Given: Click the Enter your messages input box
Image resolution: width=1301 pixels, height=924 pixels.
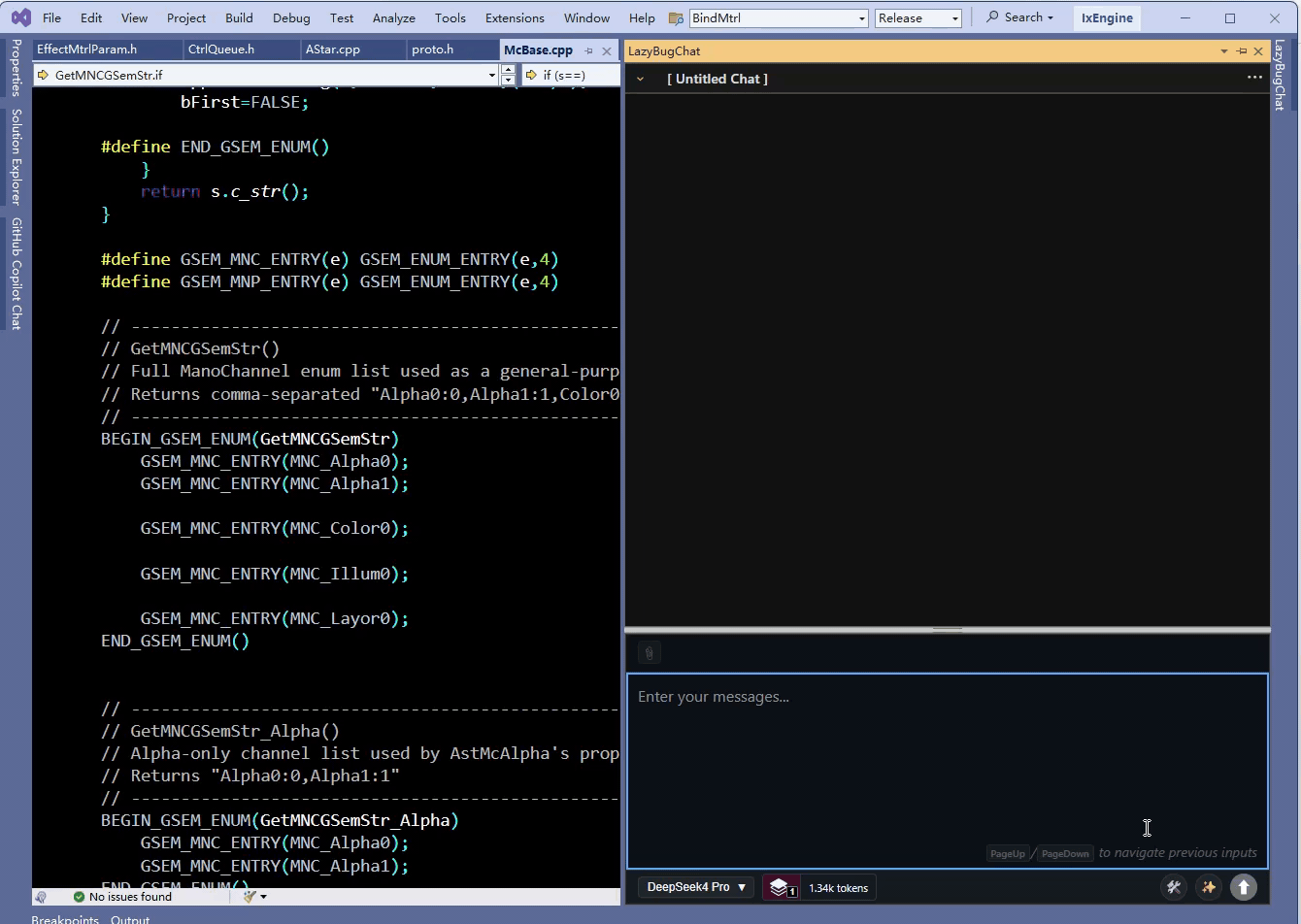Looking at the screenshot, I should [x=948, y=771].
